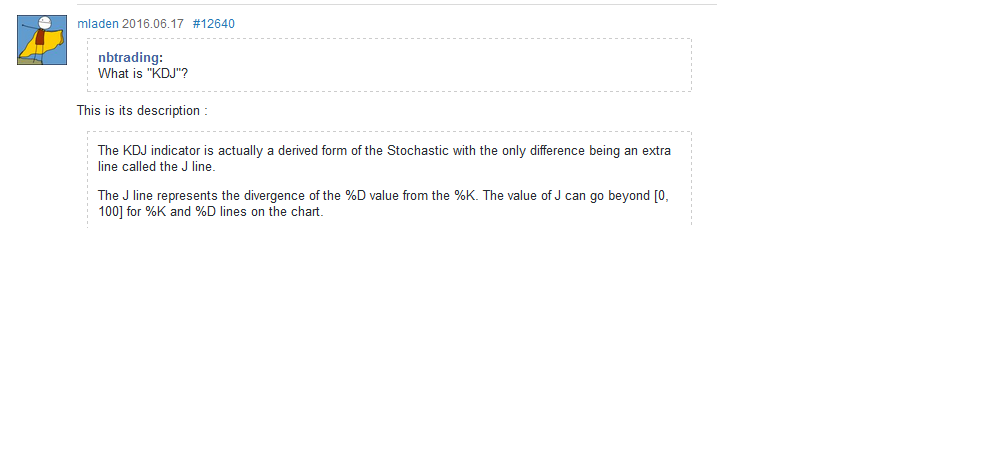Click the text "line called the J line."

[x=156, y=166]
